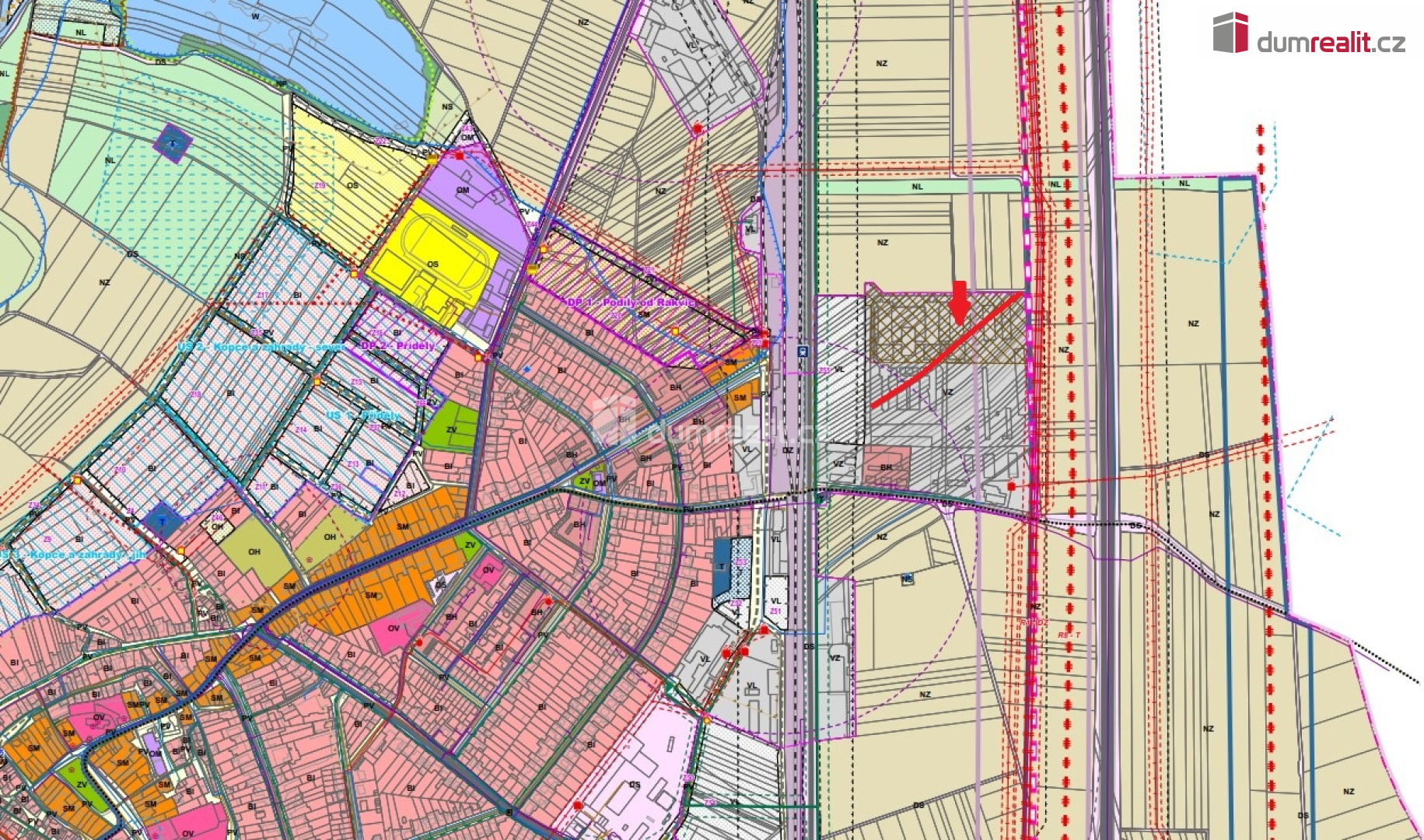
Task: Click the 'DP 2 - Přídely' purple label
Action: [x=399, y=345]
